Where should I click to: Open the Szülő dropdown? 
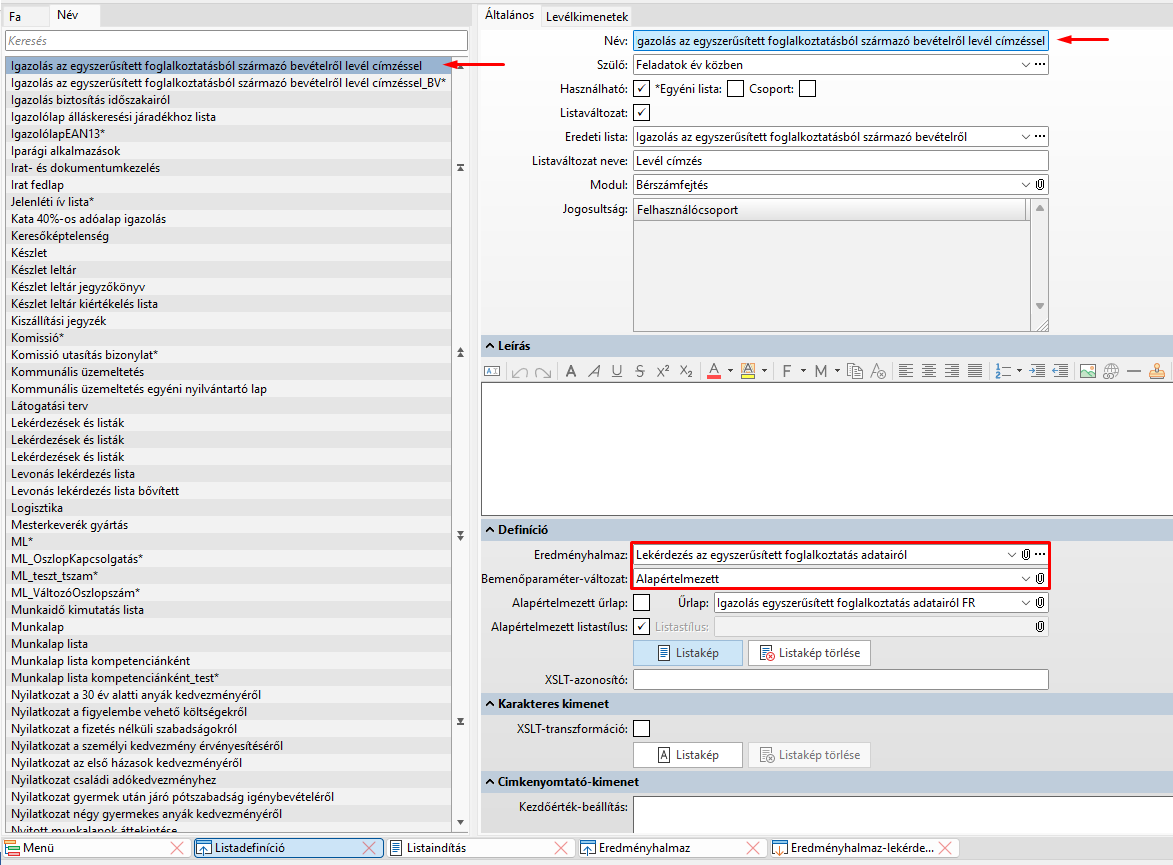pos(1026,64)
